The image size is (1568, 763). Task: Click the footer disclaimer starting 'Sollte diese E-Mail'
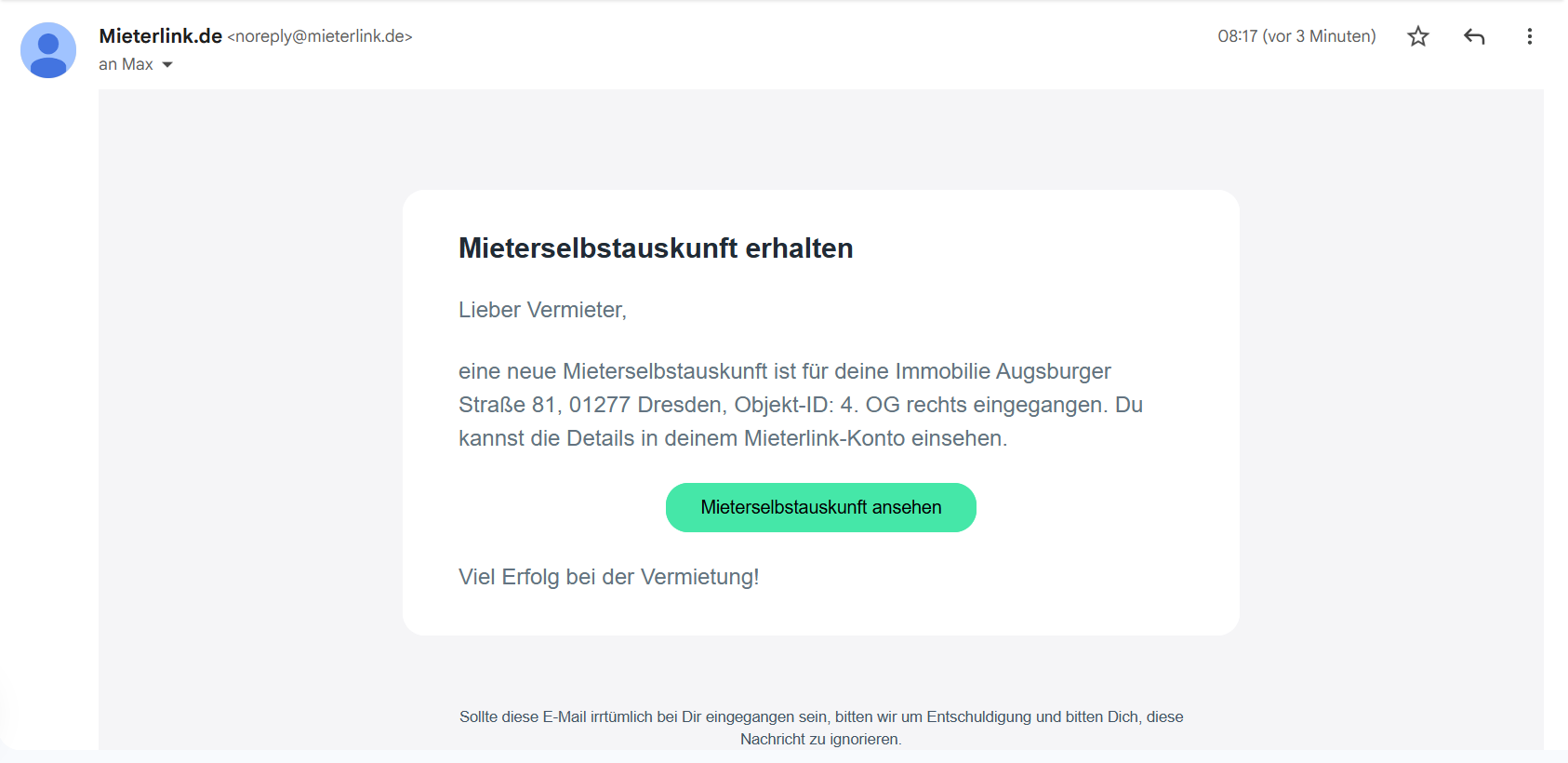[820, 728]
